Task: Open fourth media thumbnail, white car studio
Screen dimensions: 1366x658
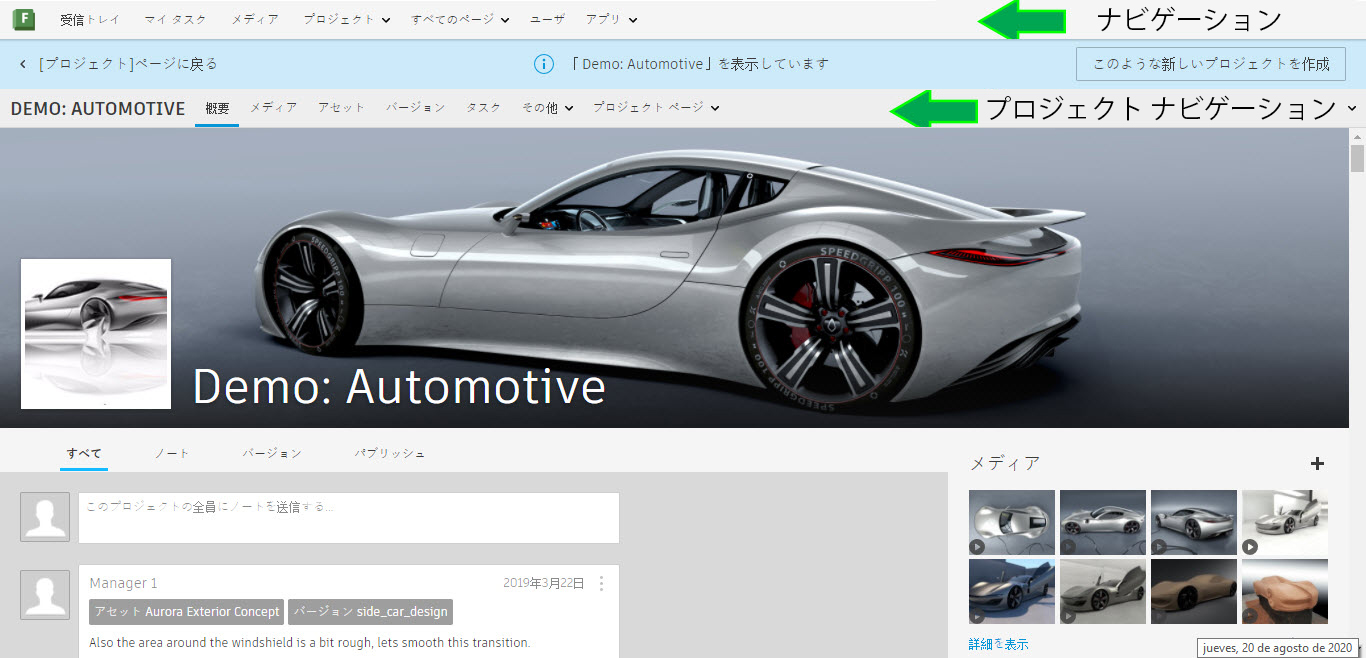Action: pos(1285,522)
